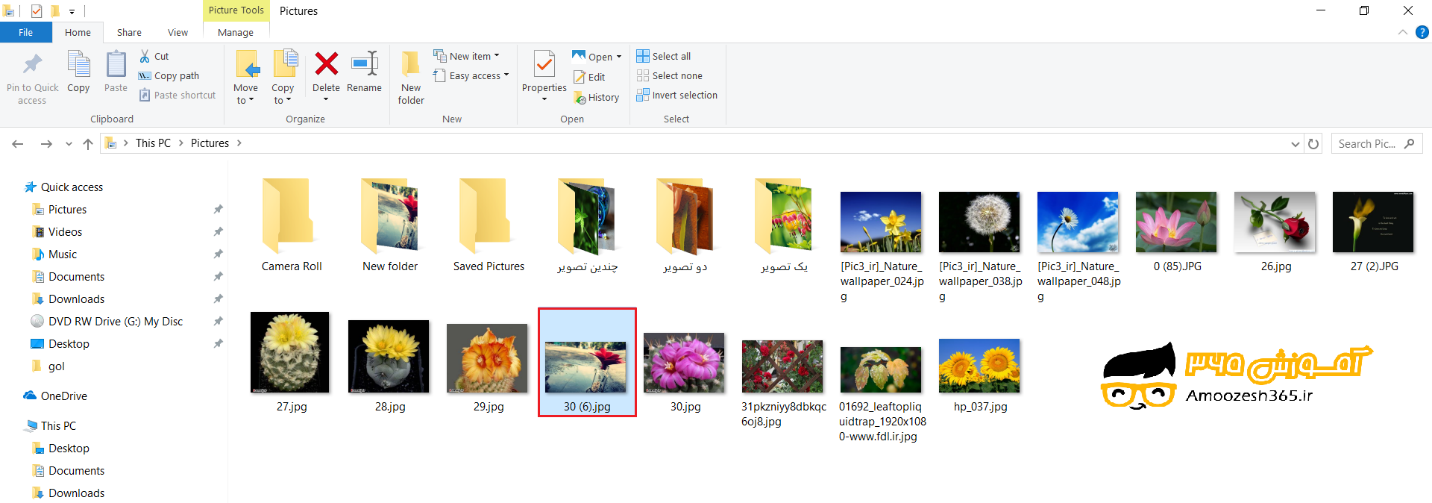The height and width of the screenshot is (503, 1432).
Task: Click the Copy icon in Clipboard group
Action: (79, 64)
